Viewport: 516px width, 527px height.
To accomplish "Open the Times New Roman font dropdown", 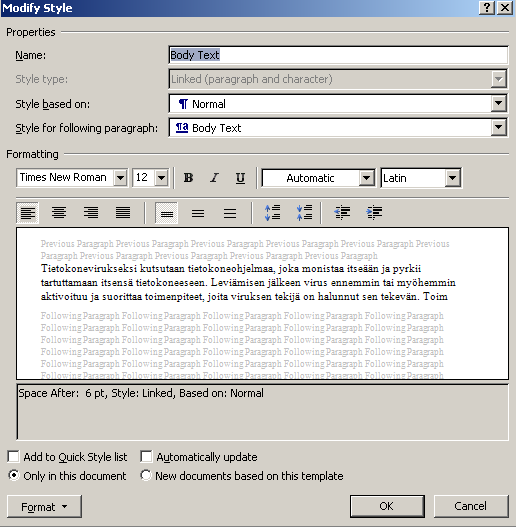I will 120,178.
